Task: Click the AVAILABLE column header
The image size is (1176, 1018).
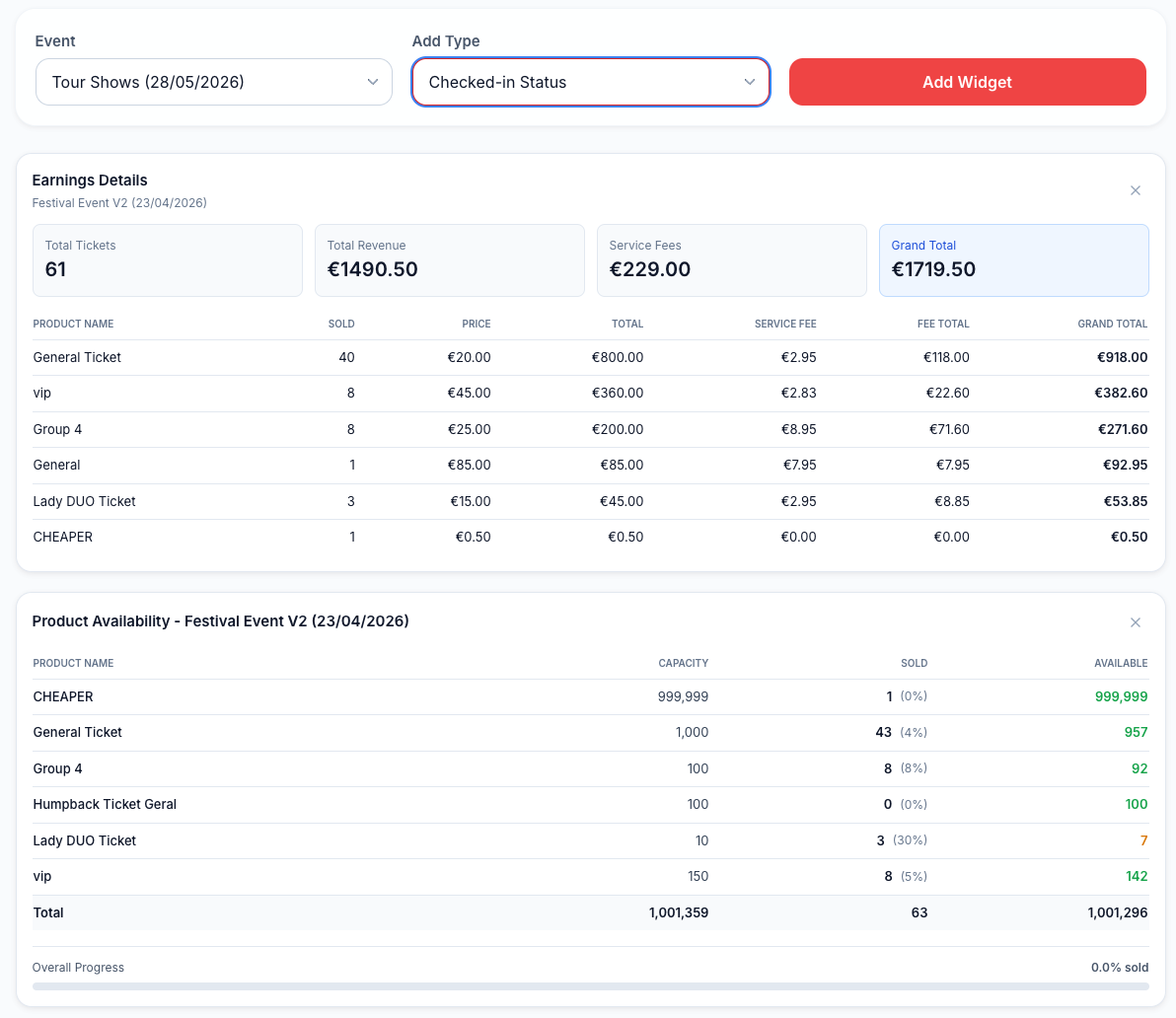Action: [1121, 663]
